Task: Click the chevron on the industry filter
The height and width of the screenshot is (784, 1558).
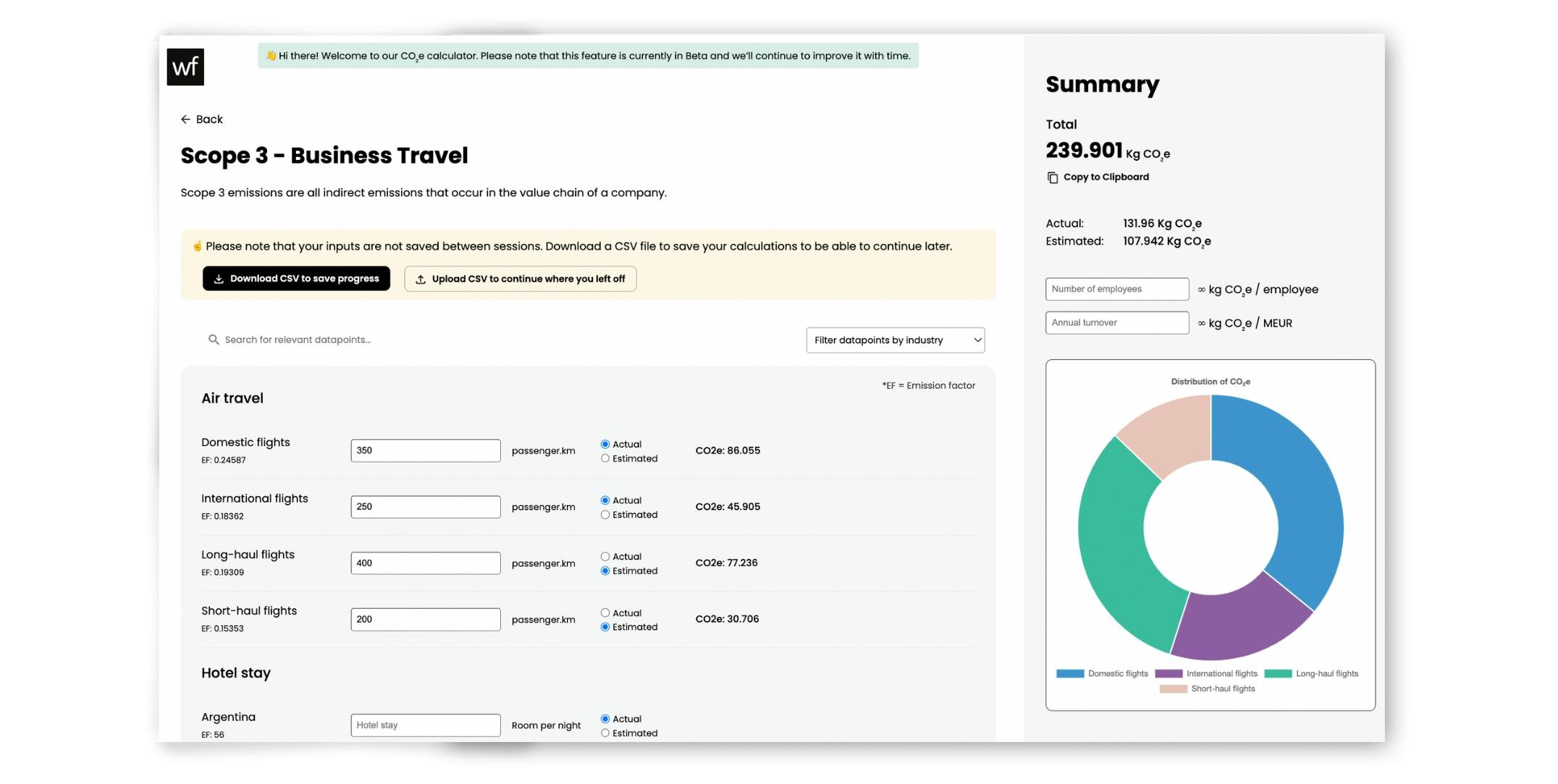Action: click(x=975, y=340)
